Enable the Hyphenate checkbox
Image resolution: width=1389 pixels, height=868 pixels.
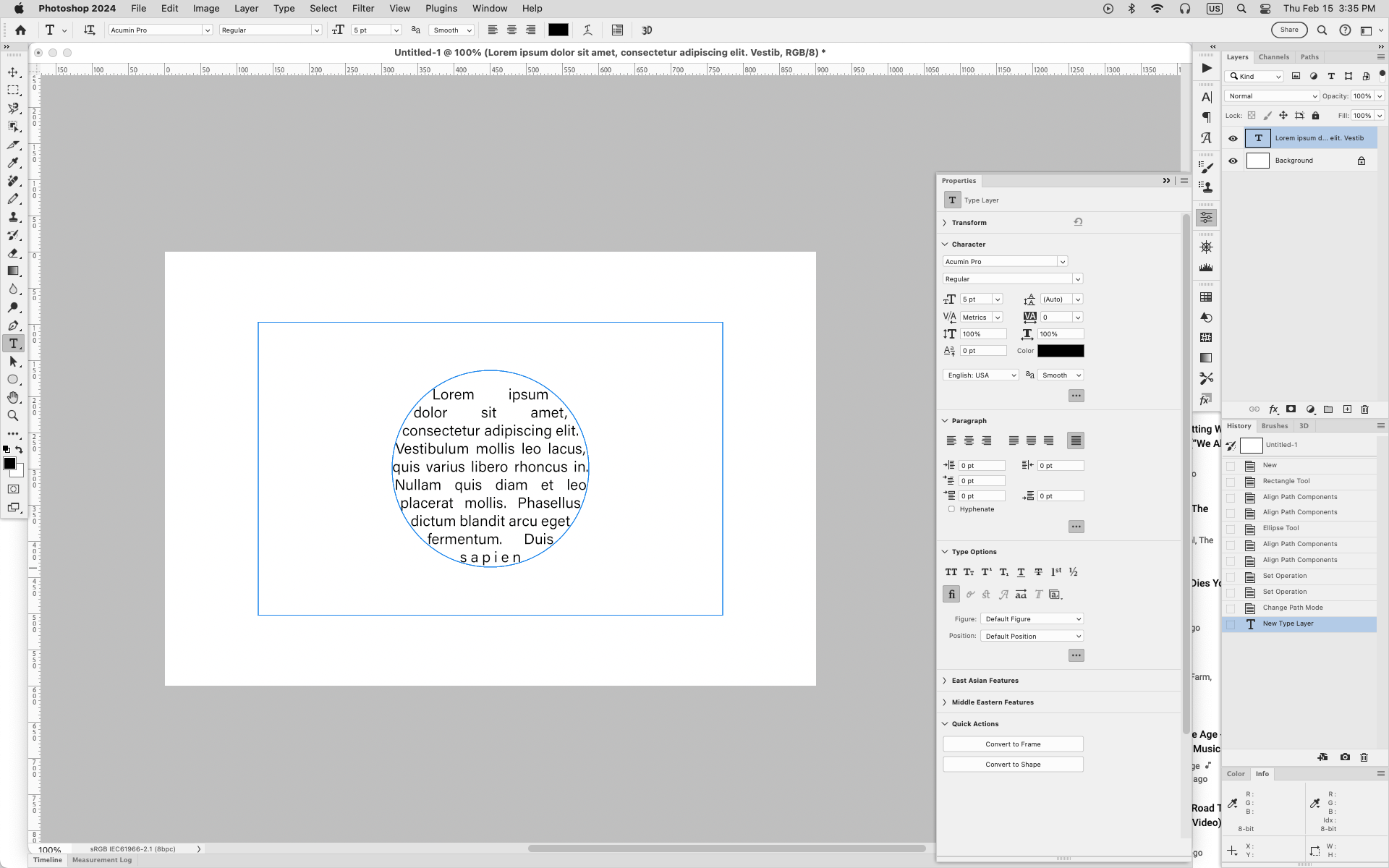pos(952,509)
